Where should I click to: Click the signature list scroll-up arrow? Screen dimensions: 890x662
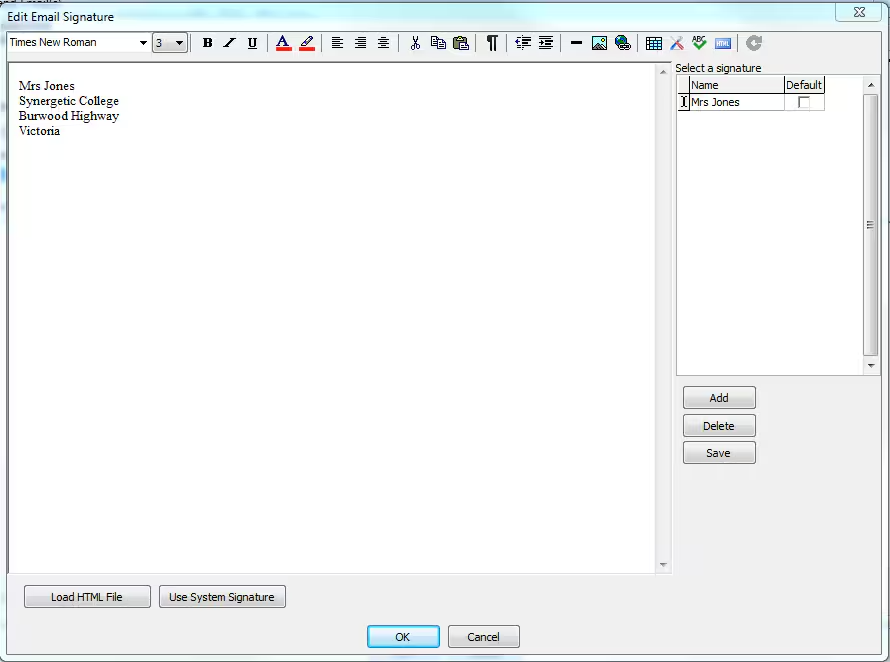(x=871, y=85)
